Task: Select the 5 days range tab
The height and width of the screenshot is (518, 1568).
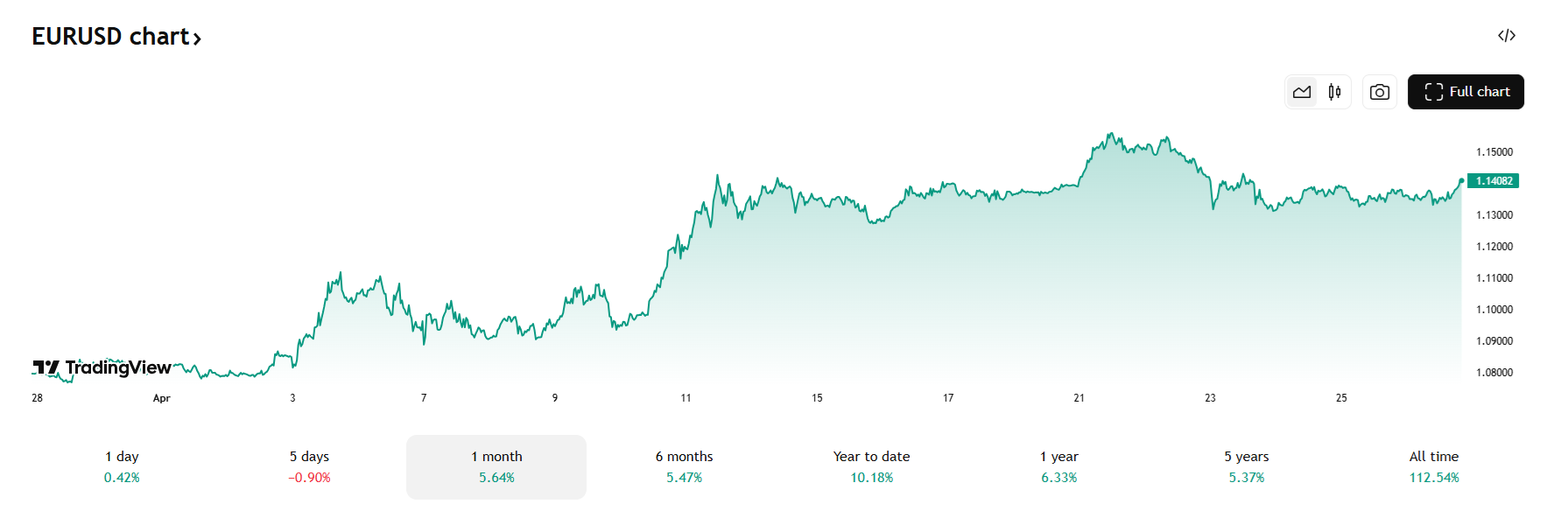Action: tap(309, 466)
